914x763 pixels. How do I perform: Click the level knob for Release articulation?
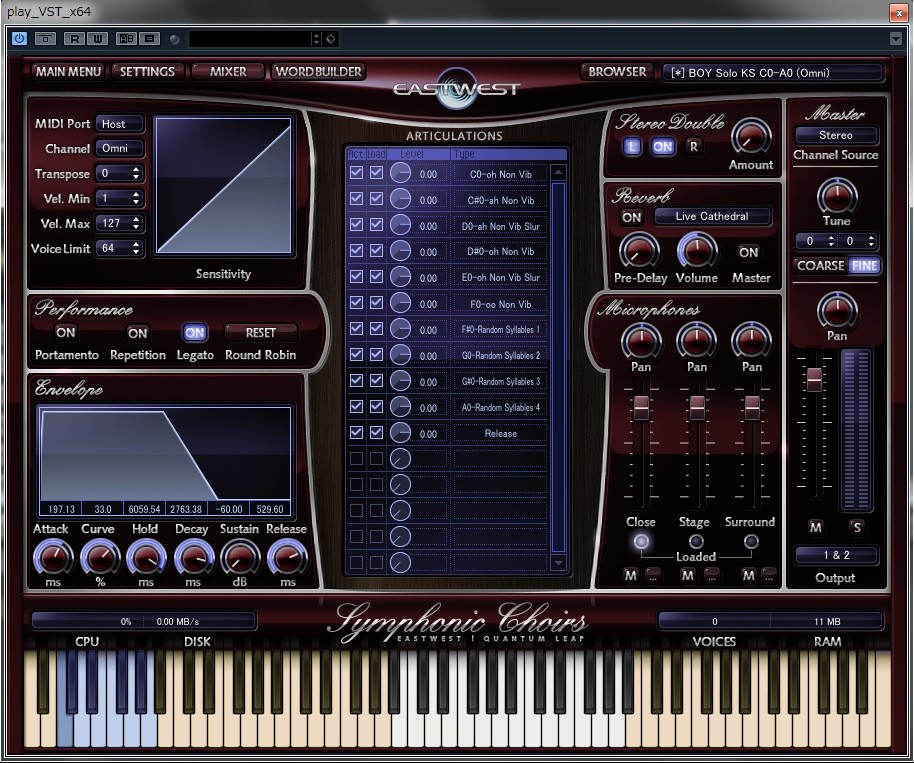tap(400, 433)
